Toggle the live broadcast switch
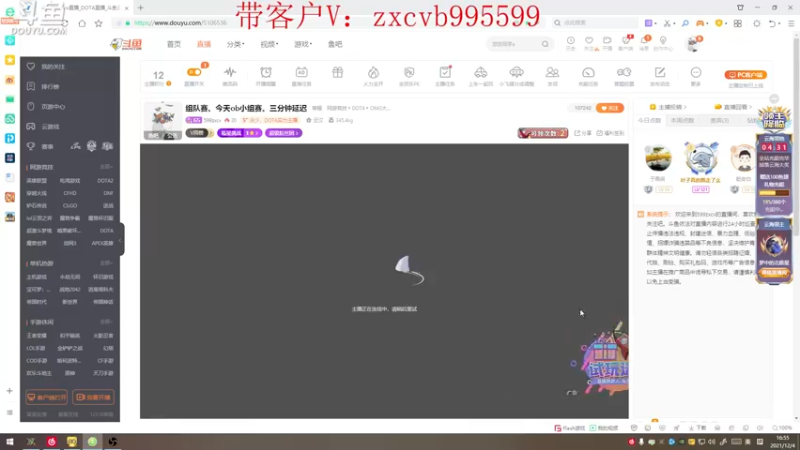This screenshot has width=800, height=450. (x=194, y=72)
